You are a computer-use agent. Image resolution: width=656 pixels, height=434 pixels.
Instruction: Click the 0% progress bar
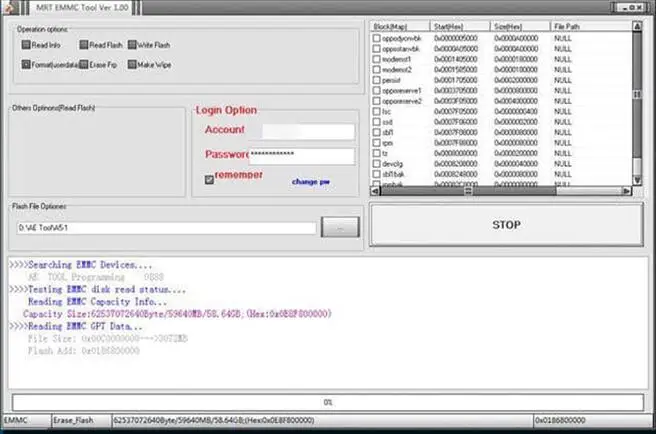click(328, 402)
